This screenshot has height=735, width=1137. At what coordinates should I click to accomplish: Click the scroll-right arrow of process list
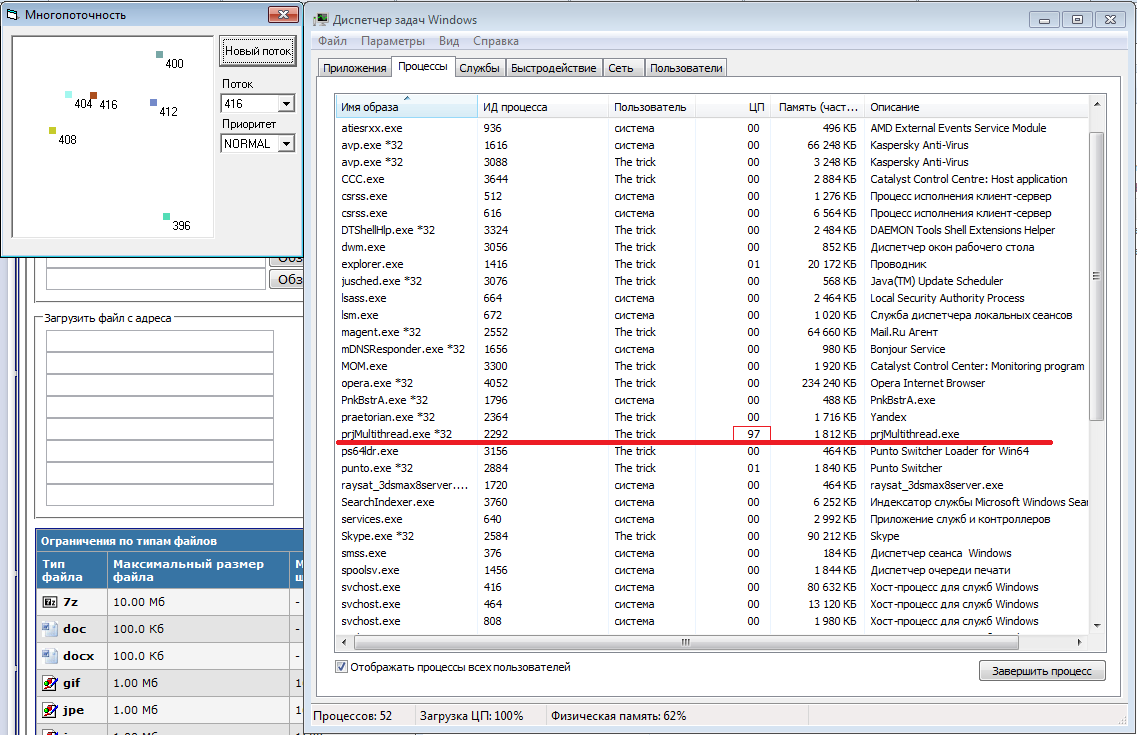click(1080, 642)
